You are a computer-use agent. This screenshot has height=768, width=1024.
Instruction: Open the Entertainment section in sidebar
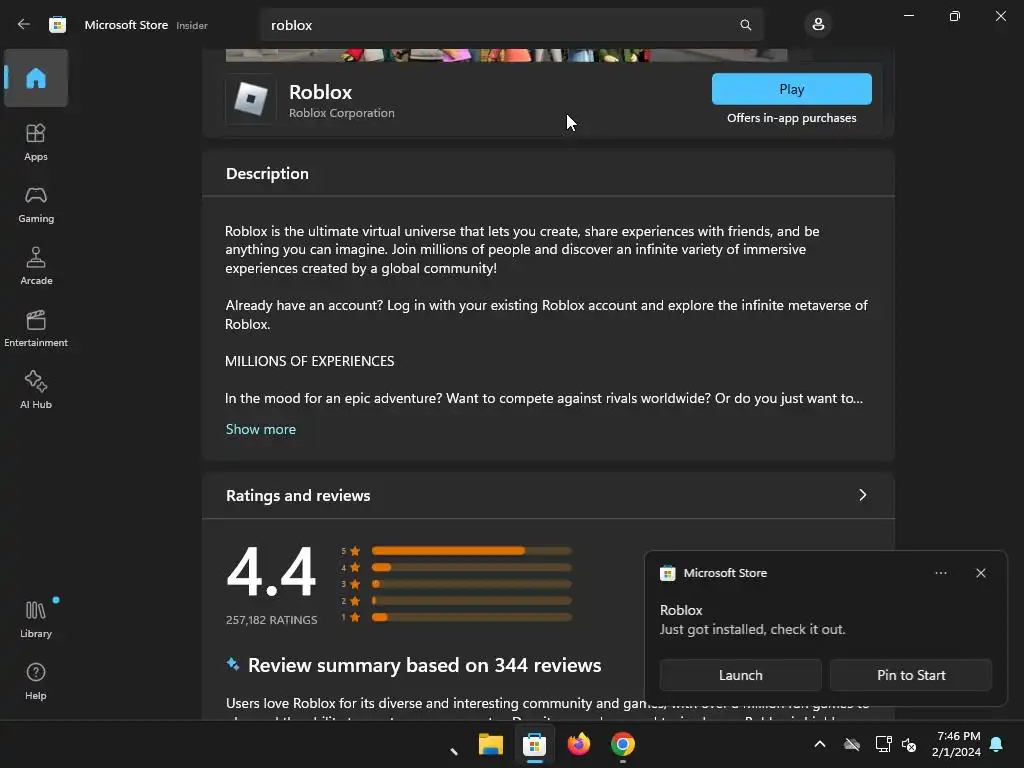36,328
